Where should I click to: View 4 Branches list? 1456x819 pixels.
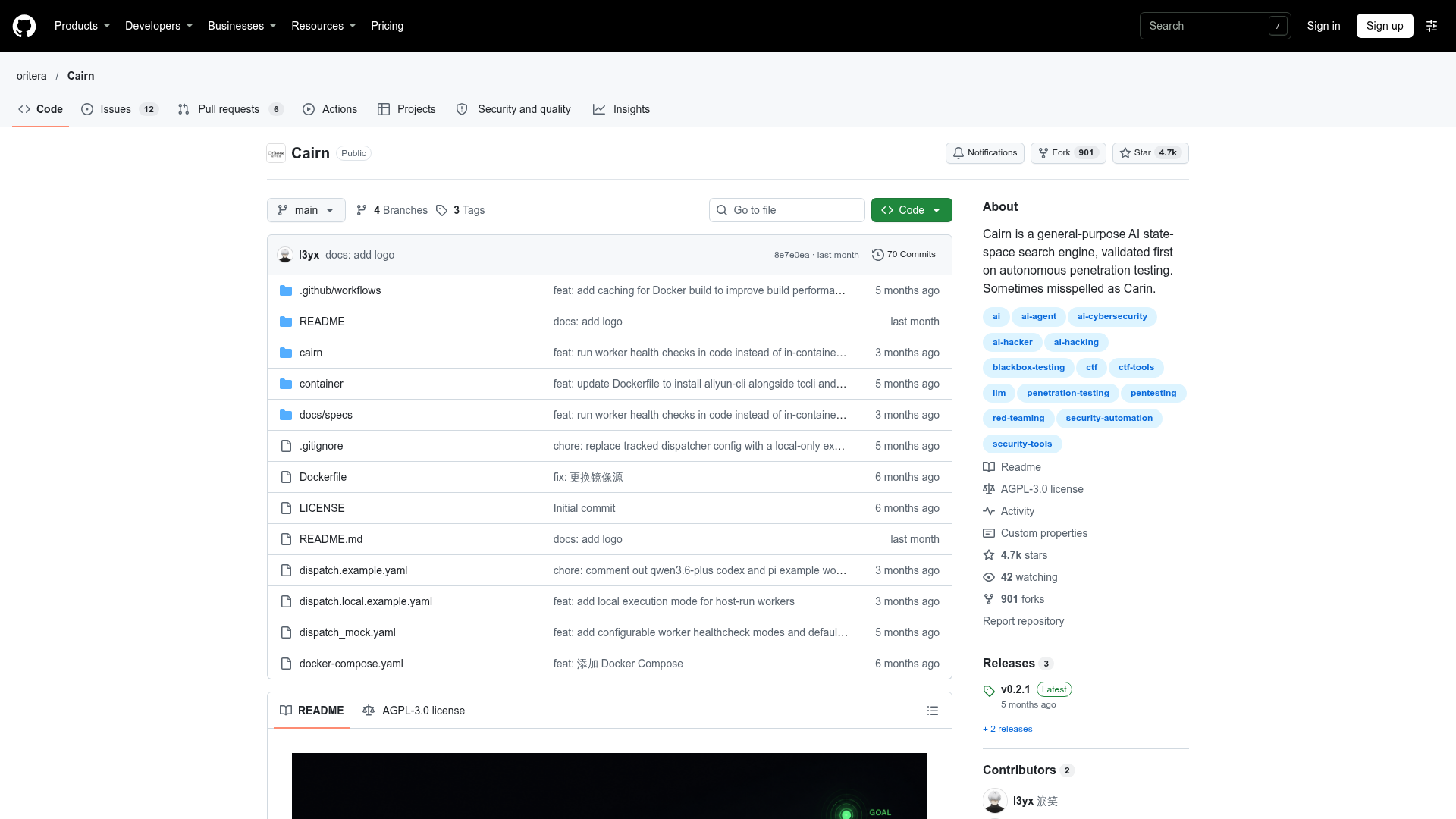pyautogui.click(x=392, y=210)
